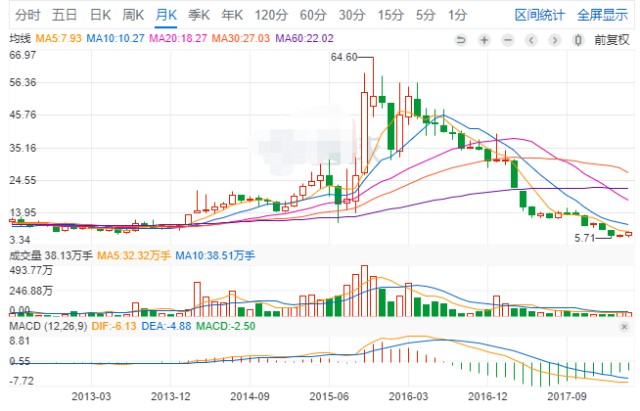Viewport: 640px width, 411px height.
Task: Click the undo/reset chart icon
Action: [x=461, y=40]
